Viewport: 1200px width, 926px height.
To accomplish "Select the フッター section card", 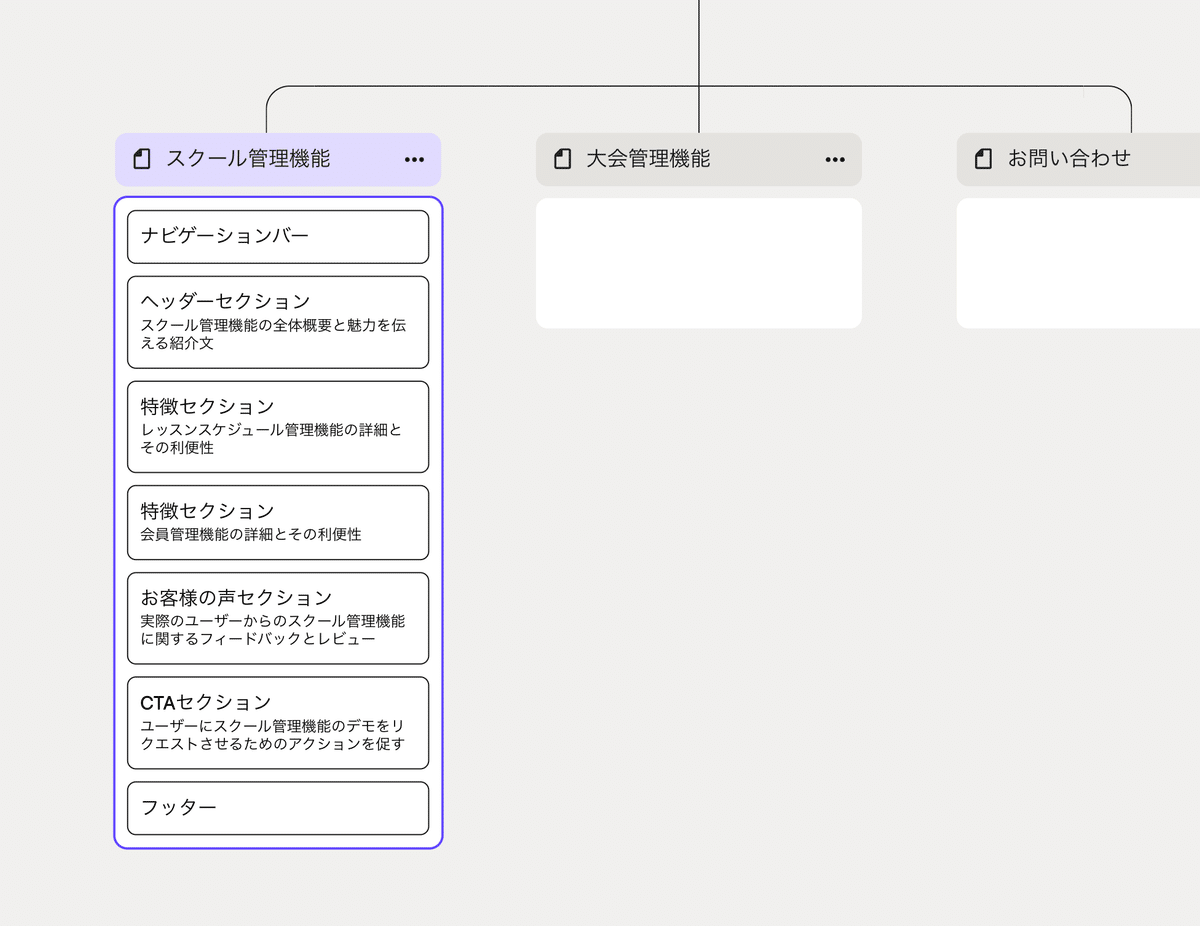I will click(x=278, y=808).
